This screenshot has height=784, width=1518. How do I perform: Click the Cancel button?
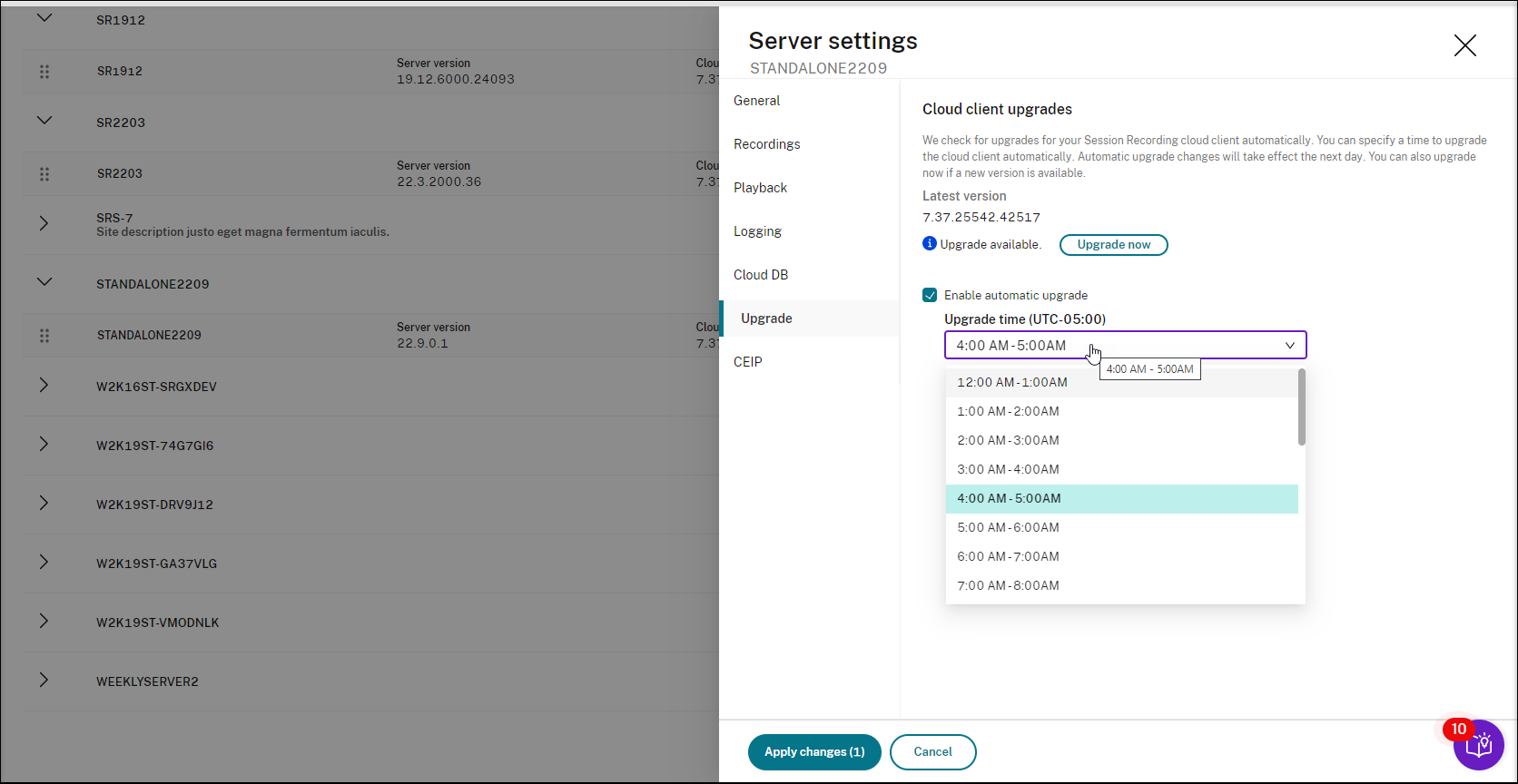(x=932, y=752)
